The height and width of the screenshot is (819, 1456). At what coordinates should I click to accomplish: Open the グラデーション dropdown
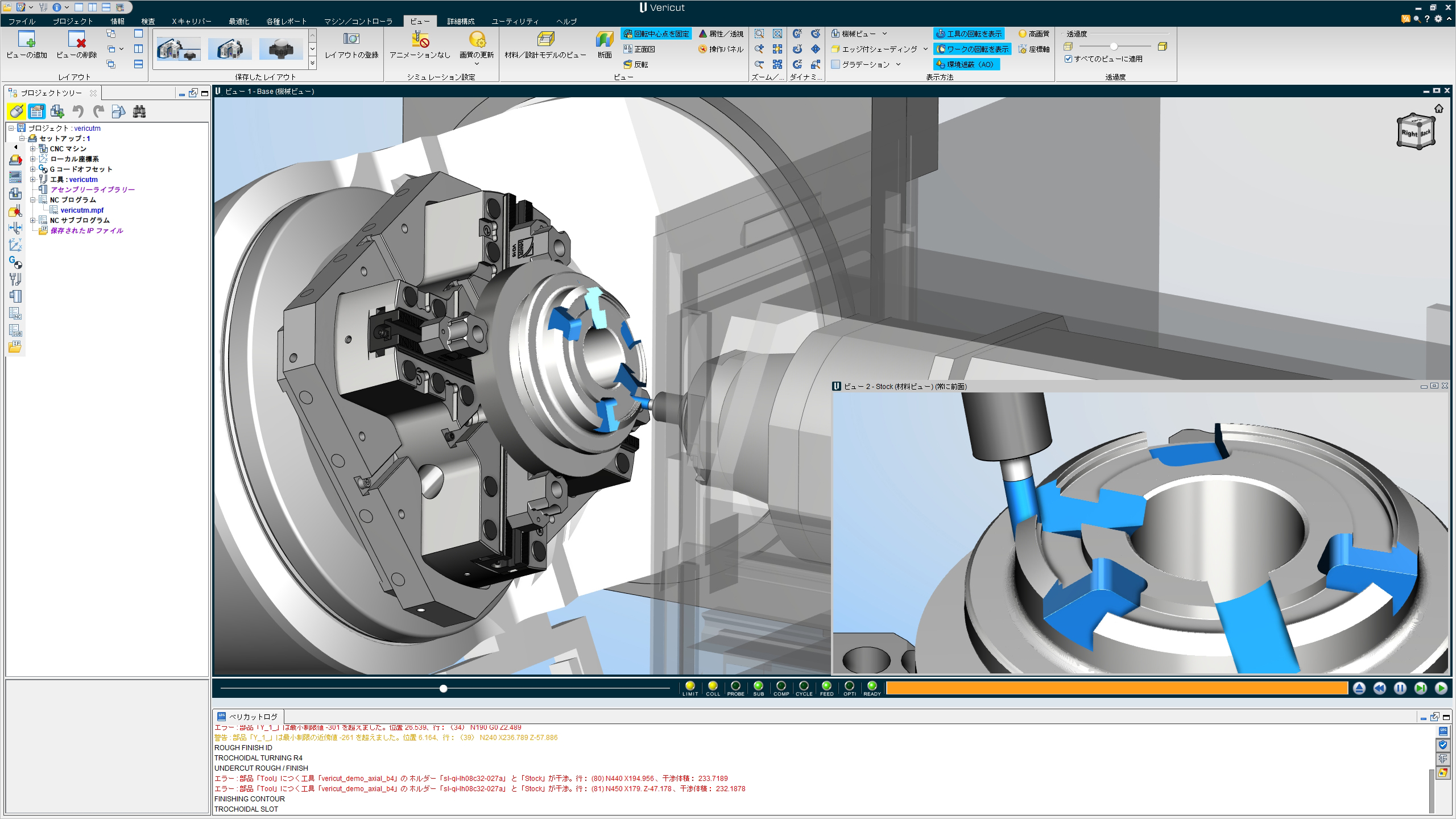click(898, 64)
